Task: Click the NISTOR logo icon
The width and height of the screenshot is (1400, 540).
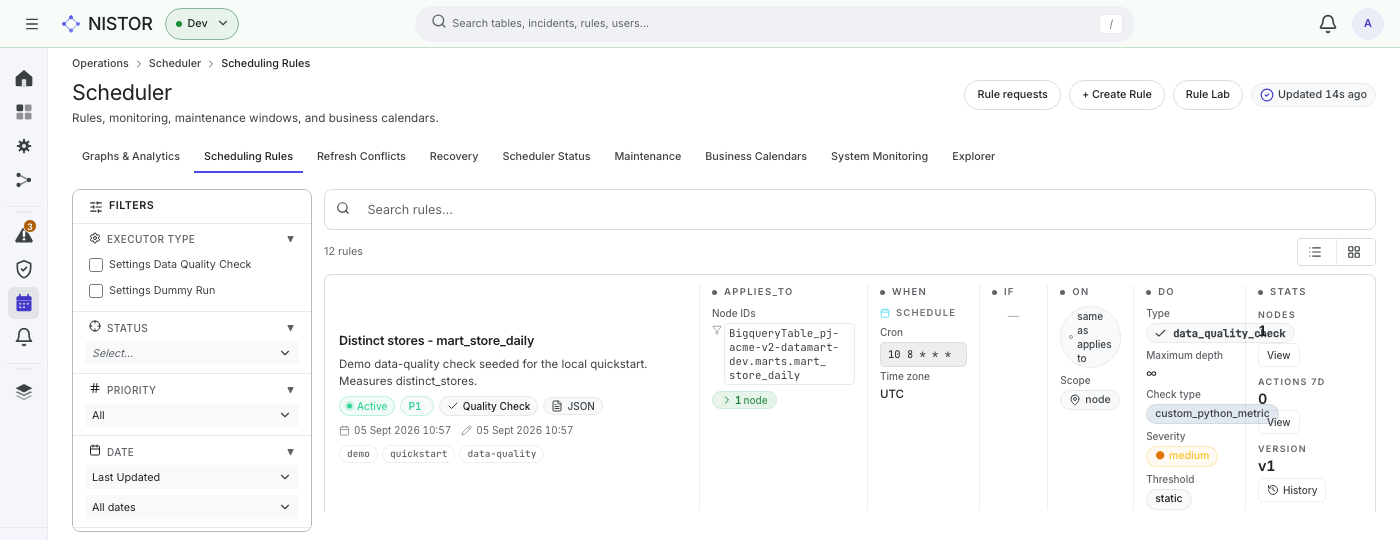Action: pos(71,23)
